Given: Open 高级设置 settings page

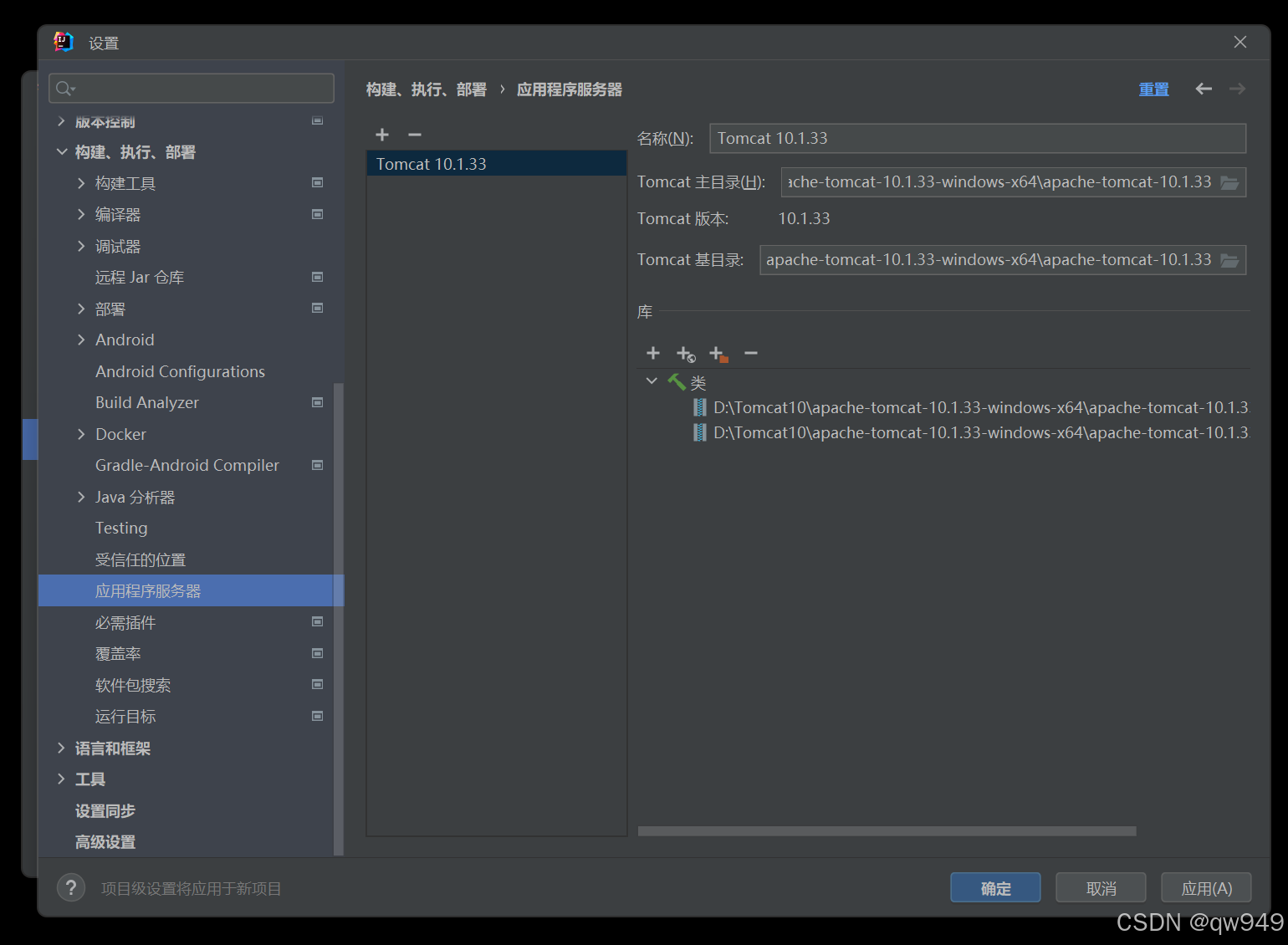Looking at the screenshot, I should point(105,841).
